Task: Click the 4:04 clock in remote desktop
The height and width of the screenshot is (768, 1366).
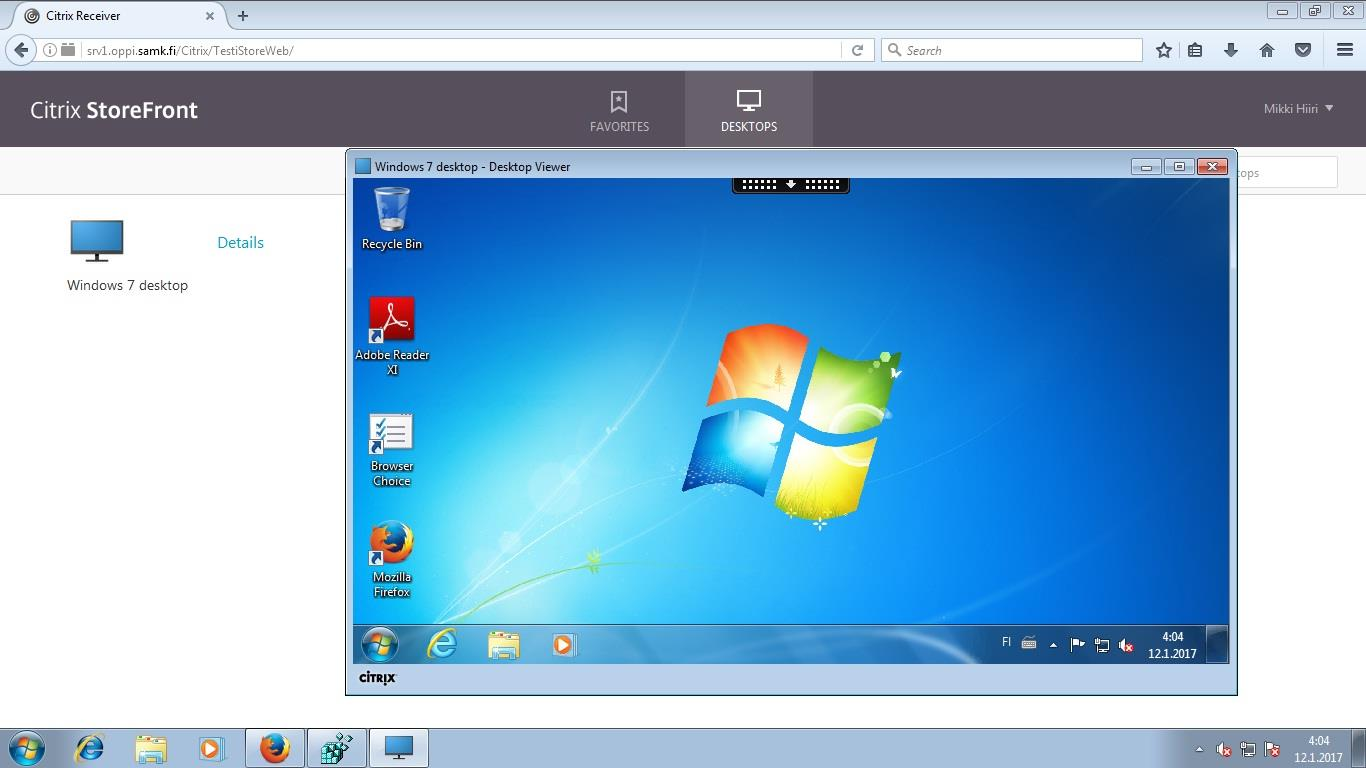Action: pyautogui.click(x=1172, y=645)
